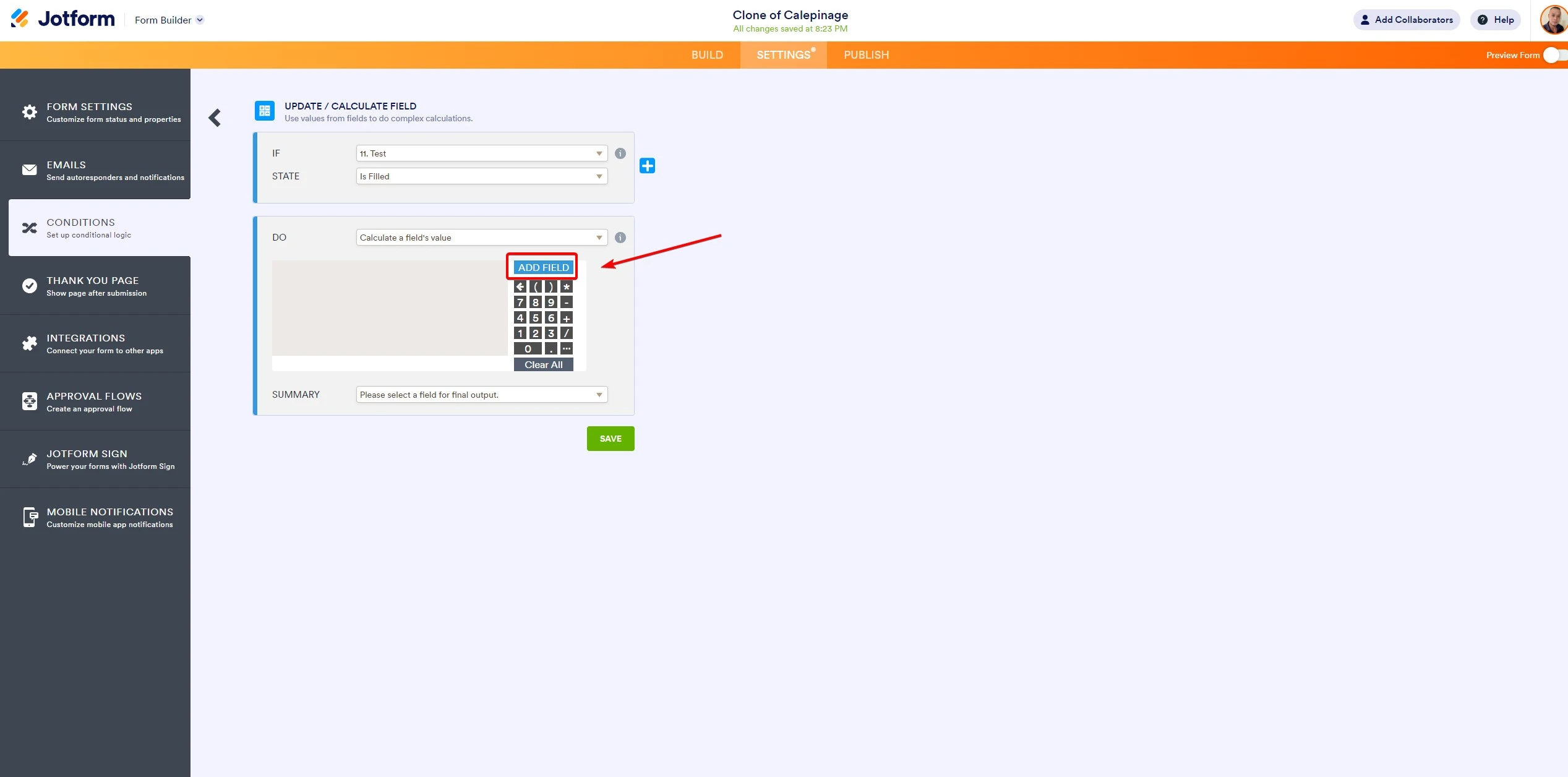The image size is (1568, 777).
Task: Click the blue plus to add another condition
Action: point(647,165)
